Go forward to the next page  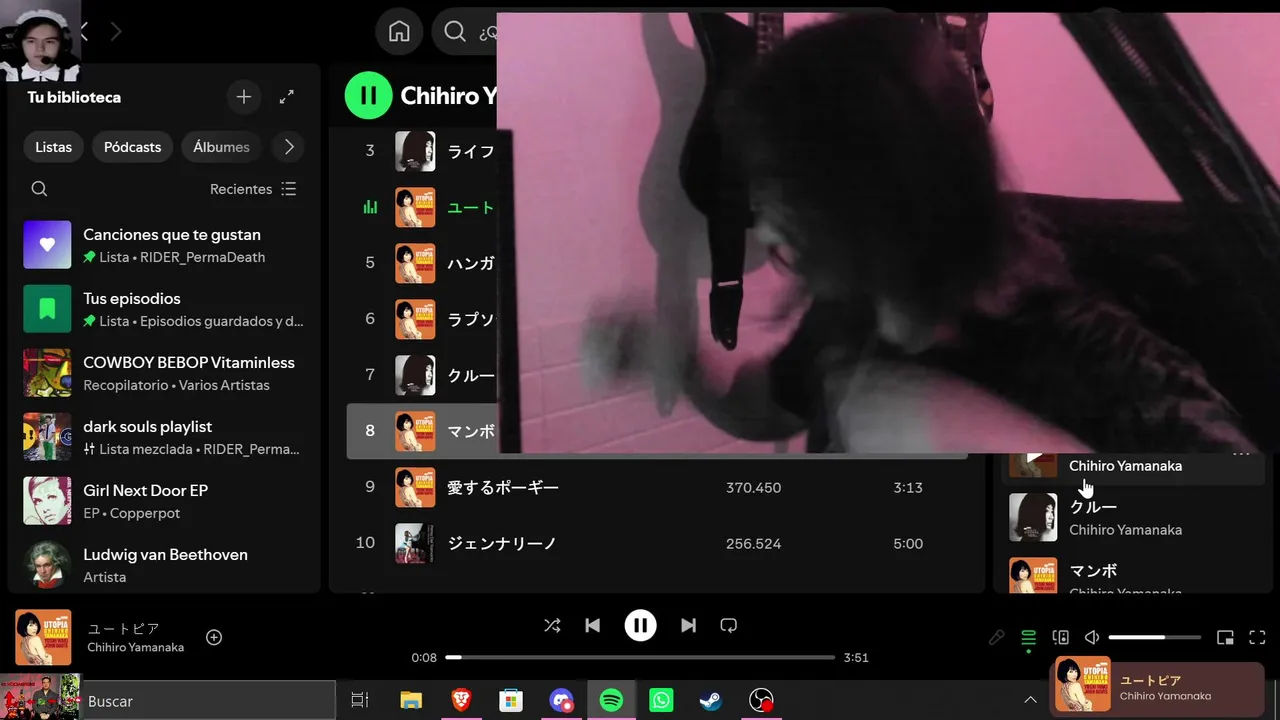coord(116,32)
